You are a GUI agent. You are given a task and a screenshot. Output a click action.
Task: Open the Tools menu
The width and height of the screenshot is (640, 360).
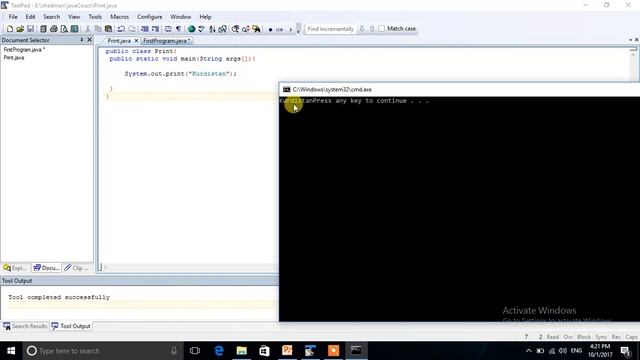click(x=95, y=17)
